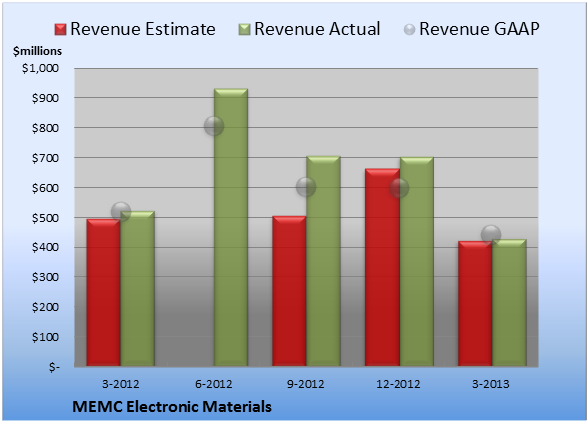Click the '3-2013' quarter label
The width and height of the screenshot is (588, 422).
point(491,384)
